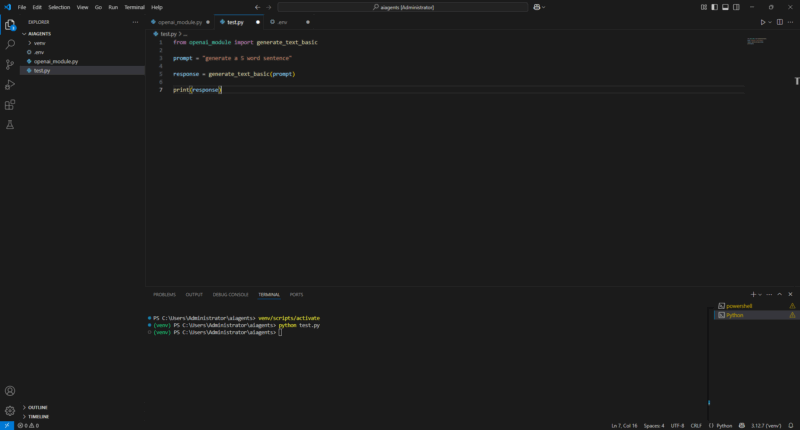Screen dimensions: 800x430
Task: Switch to the PORTS panel tab
Action: coord(296,294)
